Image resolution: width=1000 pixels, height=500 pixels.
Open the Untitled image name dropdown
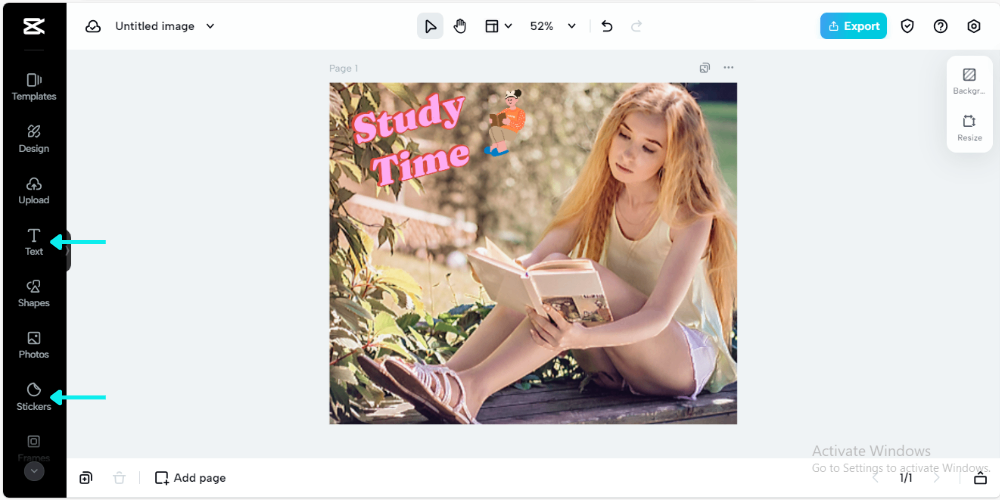(x=210, y=26)
